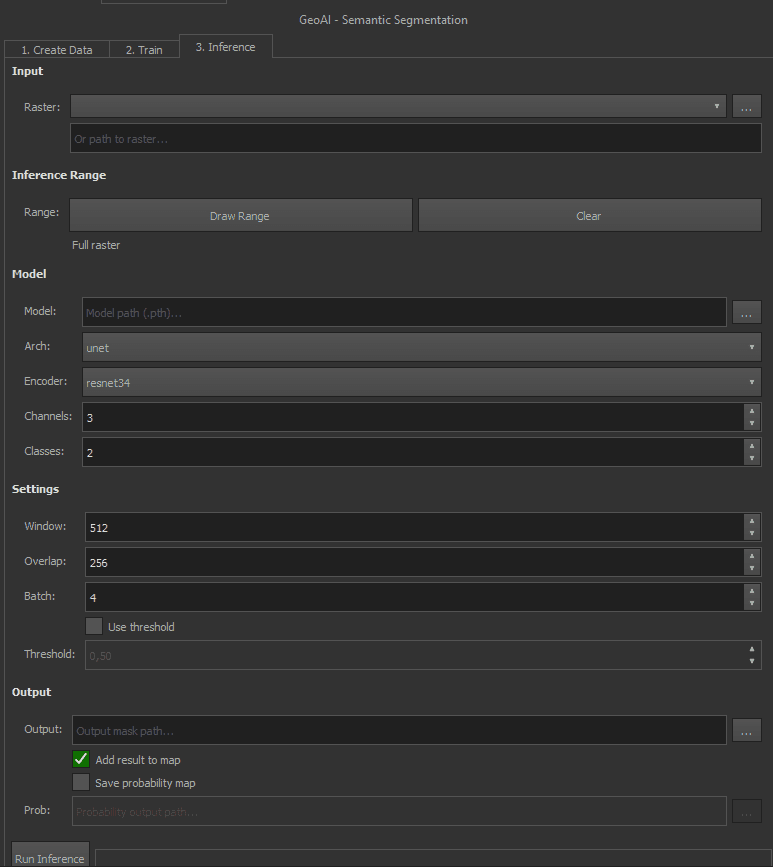Browse for model file with ellipsis button
773x867 pixels.
pos(746,312)
